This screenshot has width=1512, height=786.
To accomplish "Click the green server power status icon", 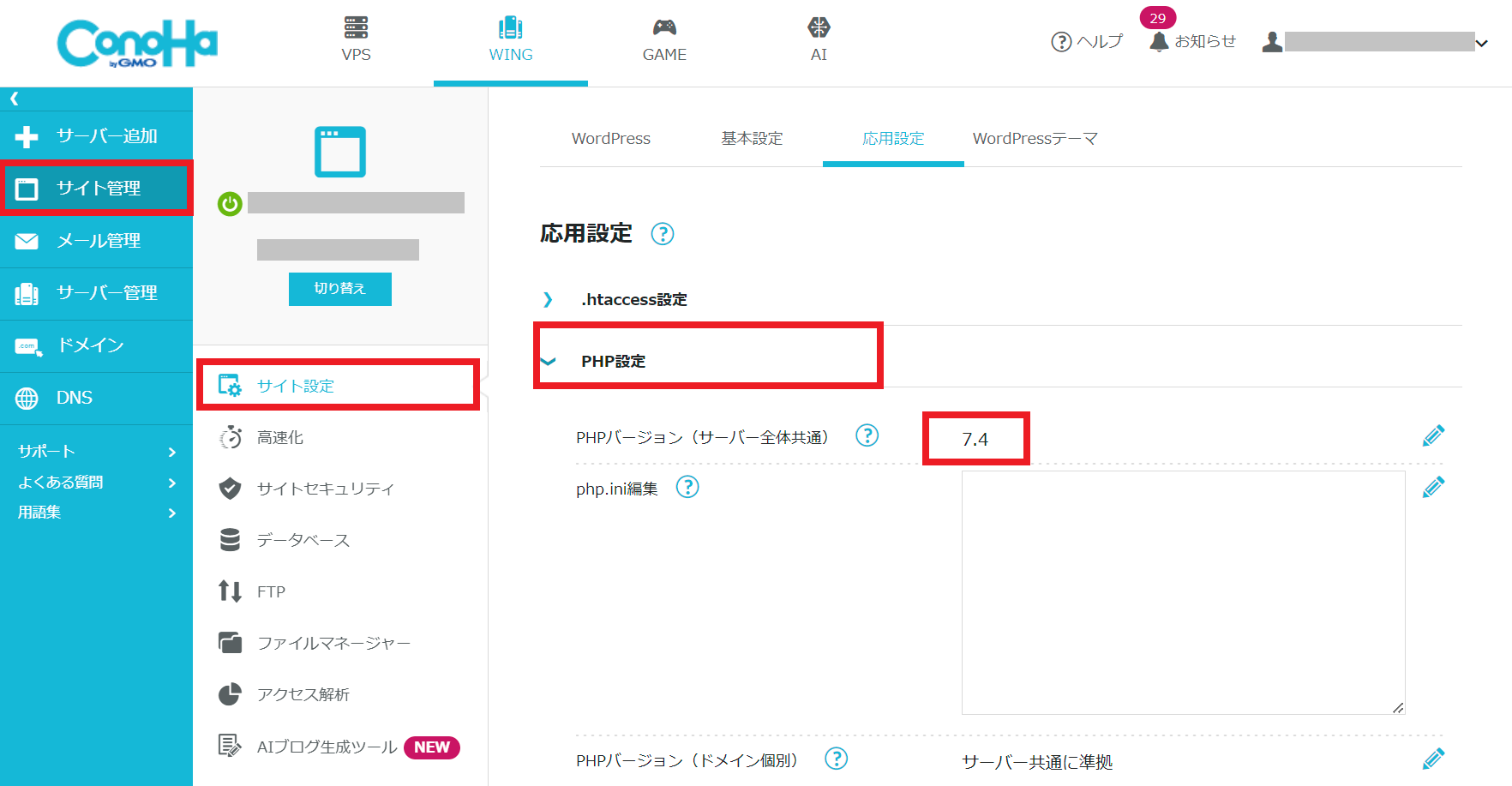I will pos(230,204).
